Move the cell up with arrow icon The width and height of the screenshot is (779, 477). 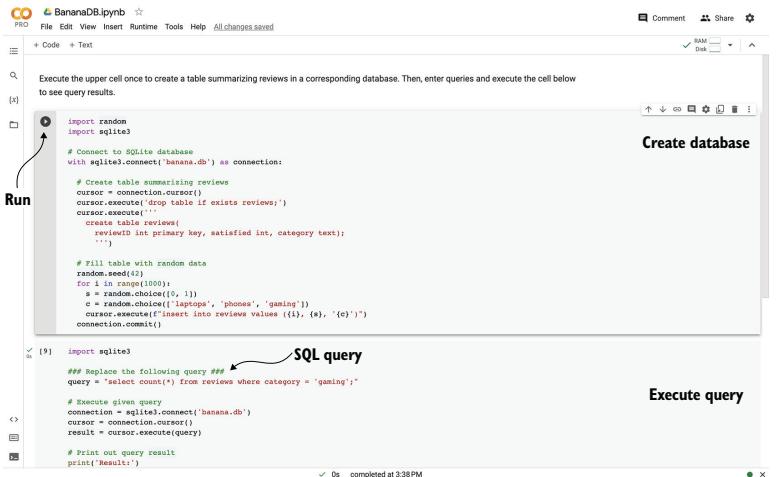pyautogui.click(x=649, y=108)
